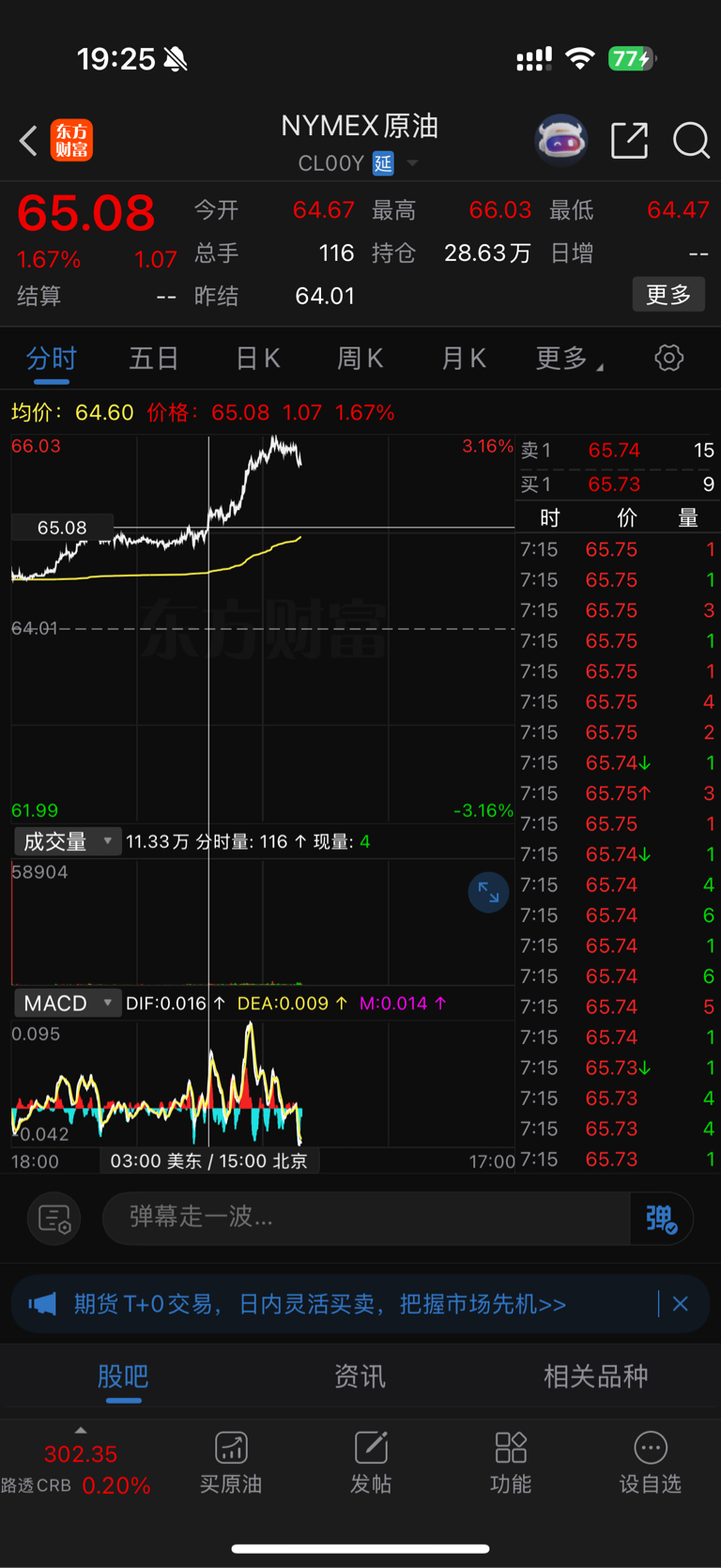Open the 成交量 indicator dropdown
721x1568 pixels.
67,841
